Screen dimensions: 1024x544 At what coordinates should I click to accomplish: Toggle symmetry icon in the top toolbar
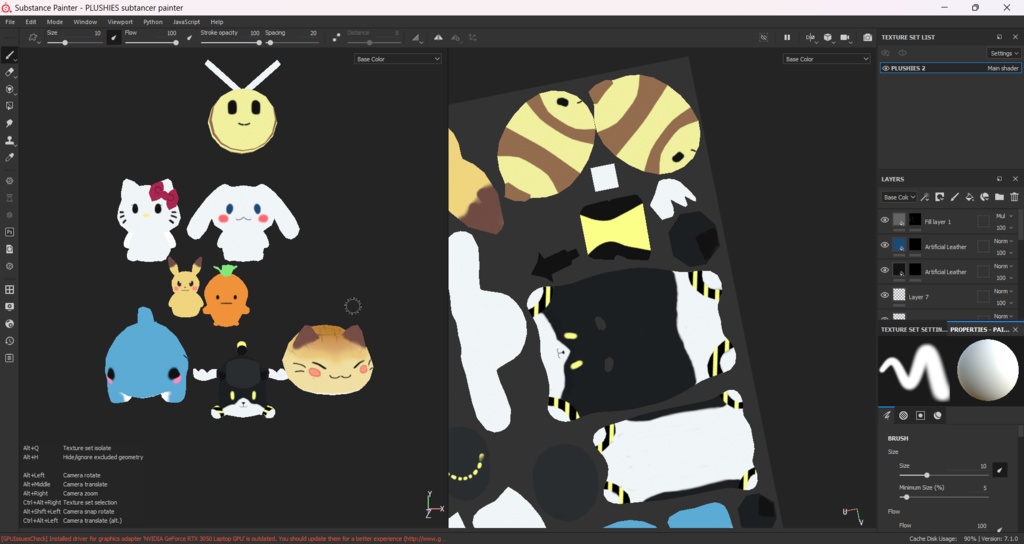[438, 38]
